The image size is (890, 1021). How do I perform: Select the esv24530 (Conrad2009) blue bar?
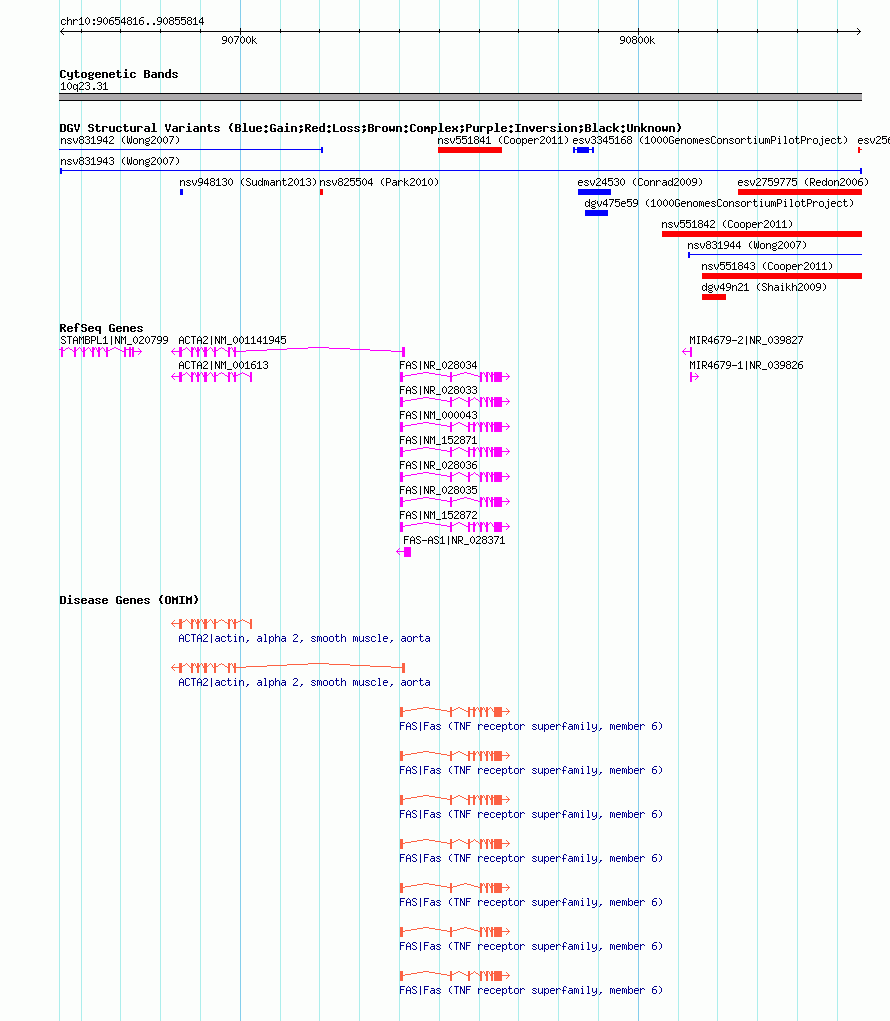(x=594, y=192)
